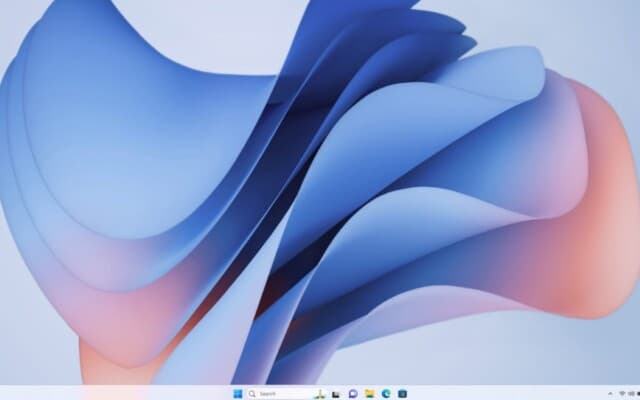The image size is (640, 400).
Task: Open the Chat app in taskbar
Action: tap(353, 394)
